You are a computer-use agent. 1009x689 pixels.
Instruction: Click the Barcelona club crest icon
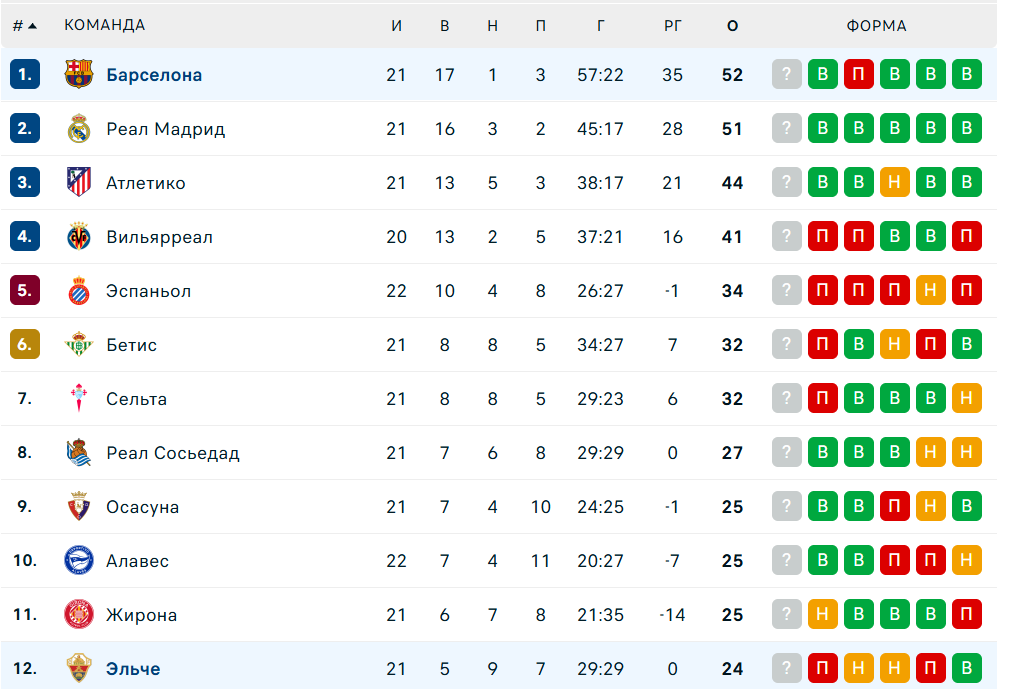78,74
